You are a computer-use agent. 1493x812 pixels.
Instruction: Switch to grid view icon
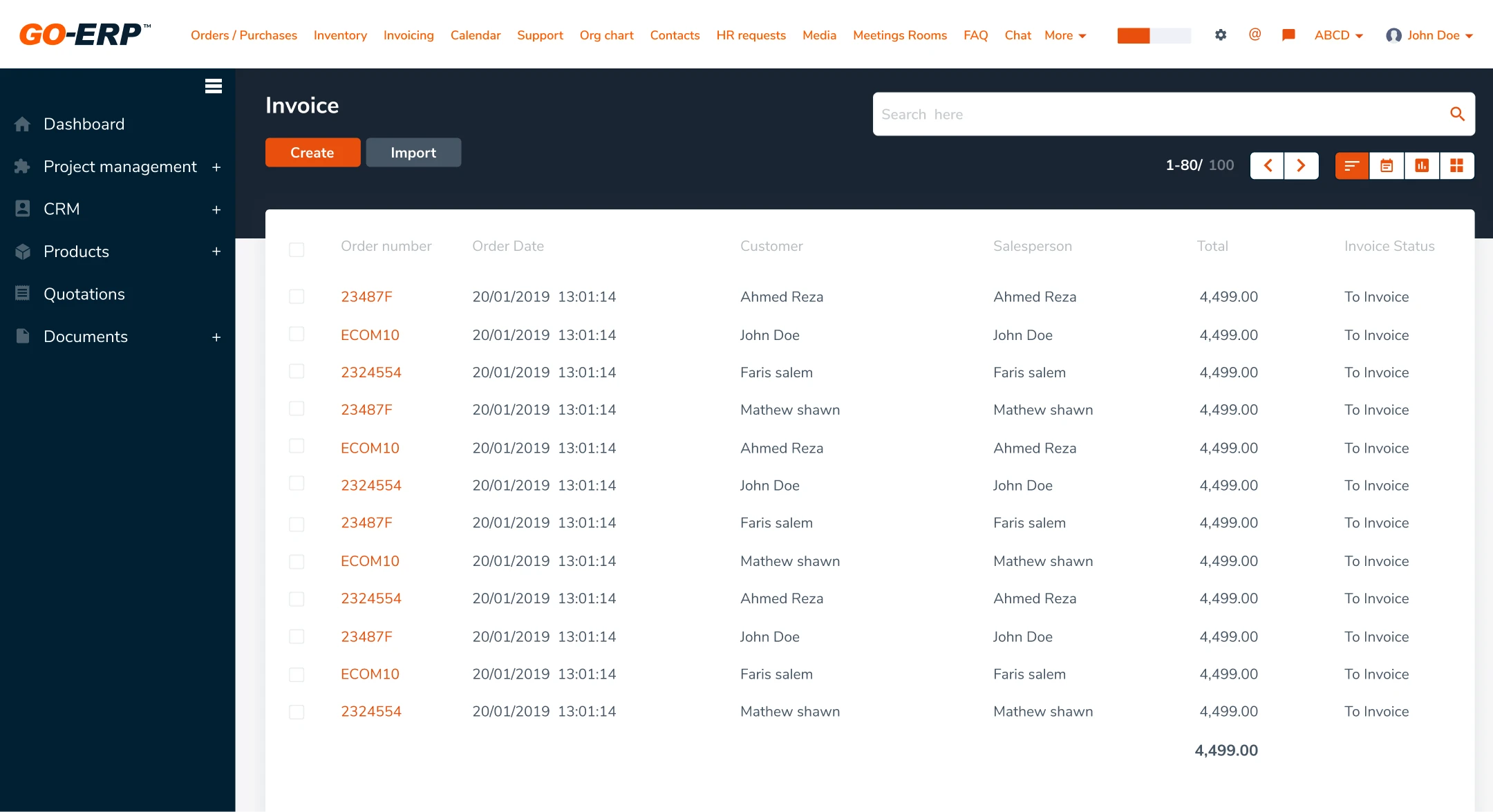(1456, 166)
